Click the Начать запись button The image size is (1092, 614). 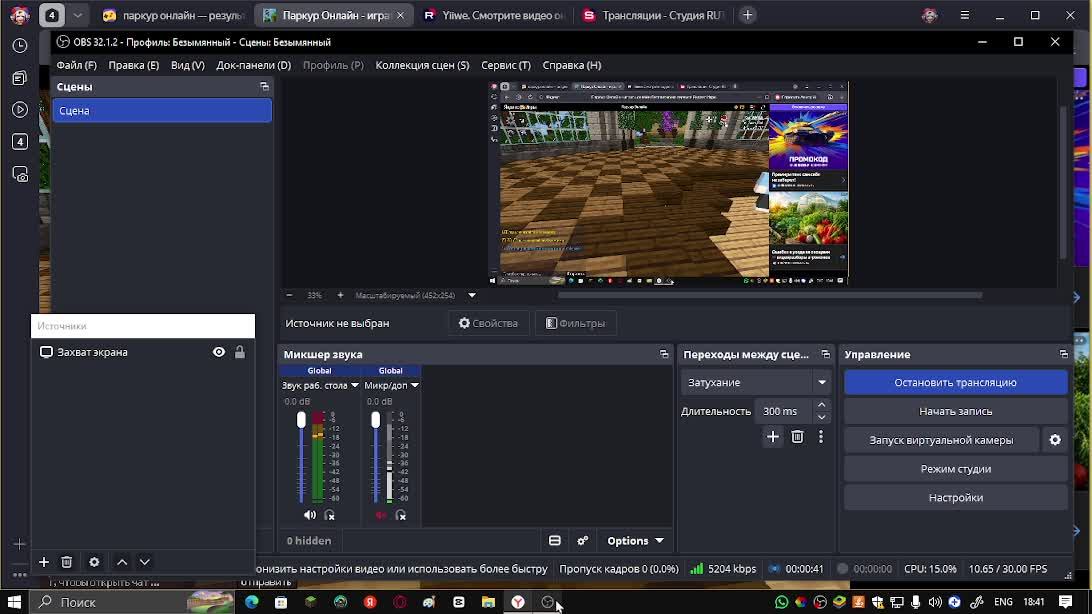point(956,411)
